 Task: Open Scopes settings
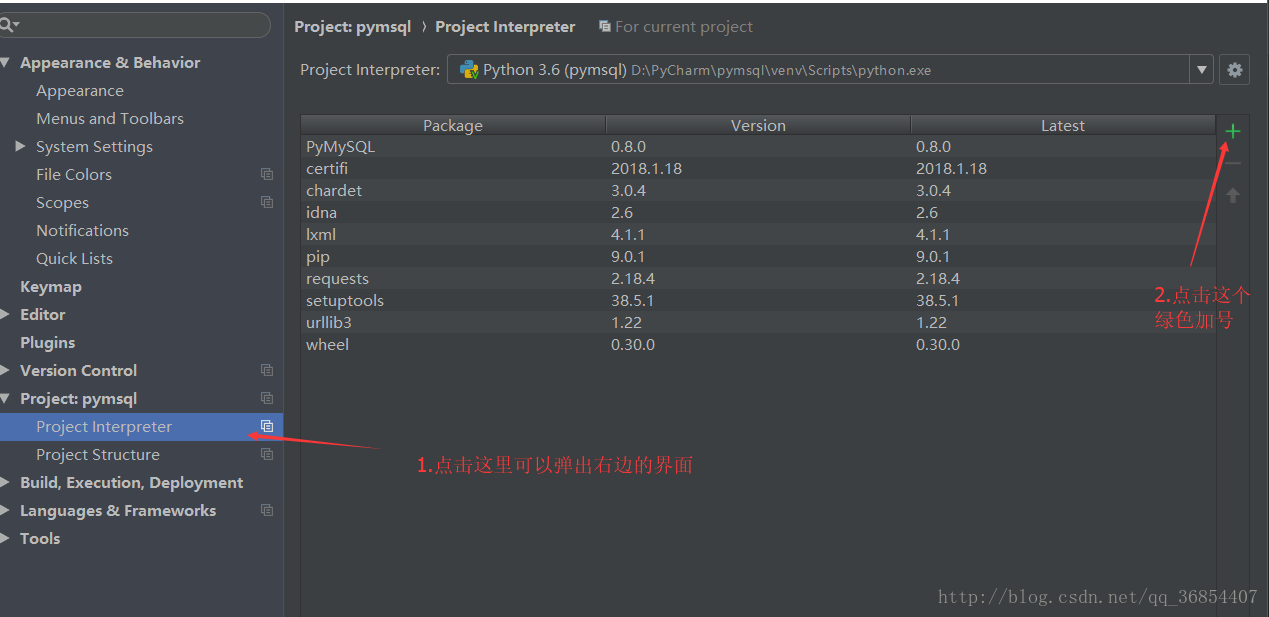point(62,202)
